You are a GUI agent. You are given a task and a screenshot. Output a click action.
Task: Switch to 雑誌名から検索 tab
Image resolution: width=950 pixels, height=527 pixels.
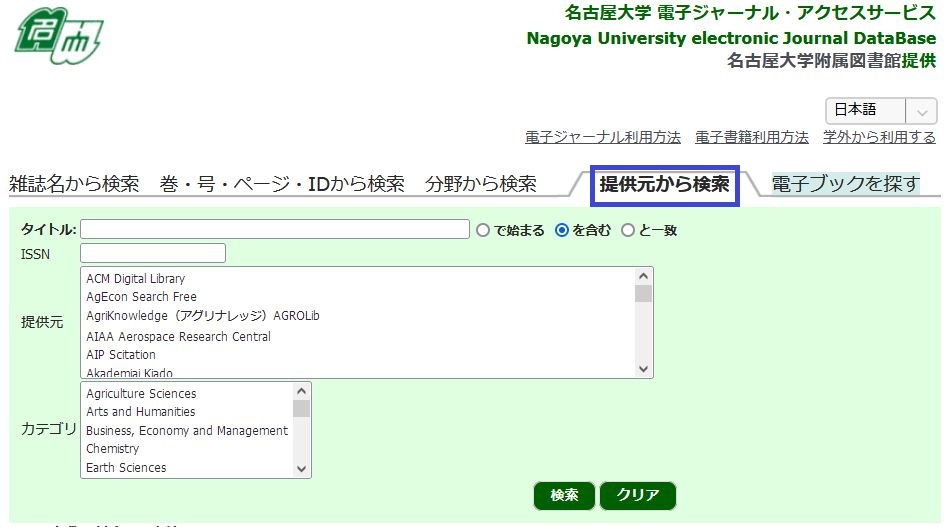coord(74,184)
